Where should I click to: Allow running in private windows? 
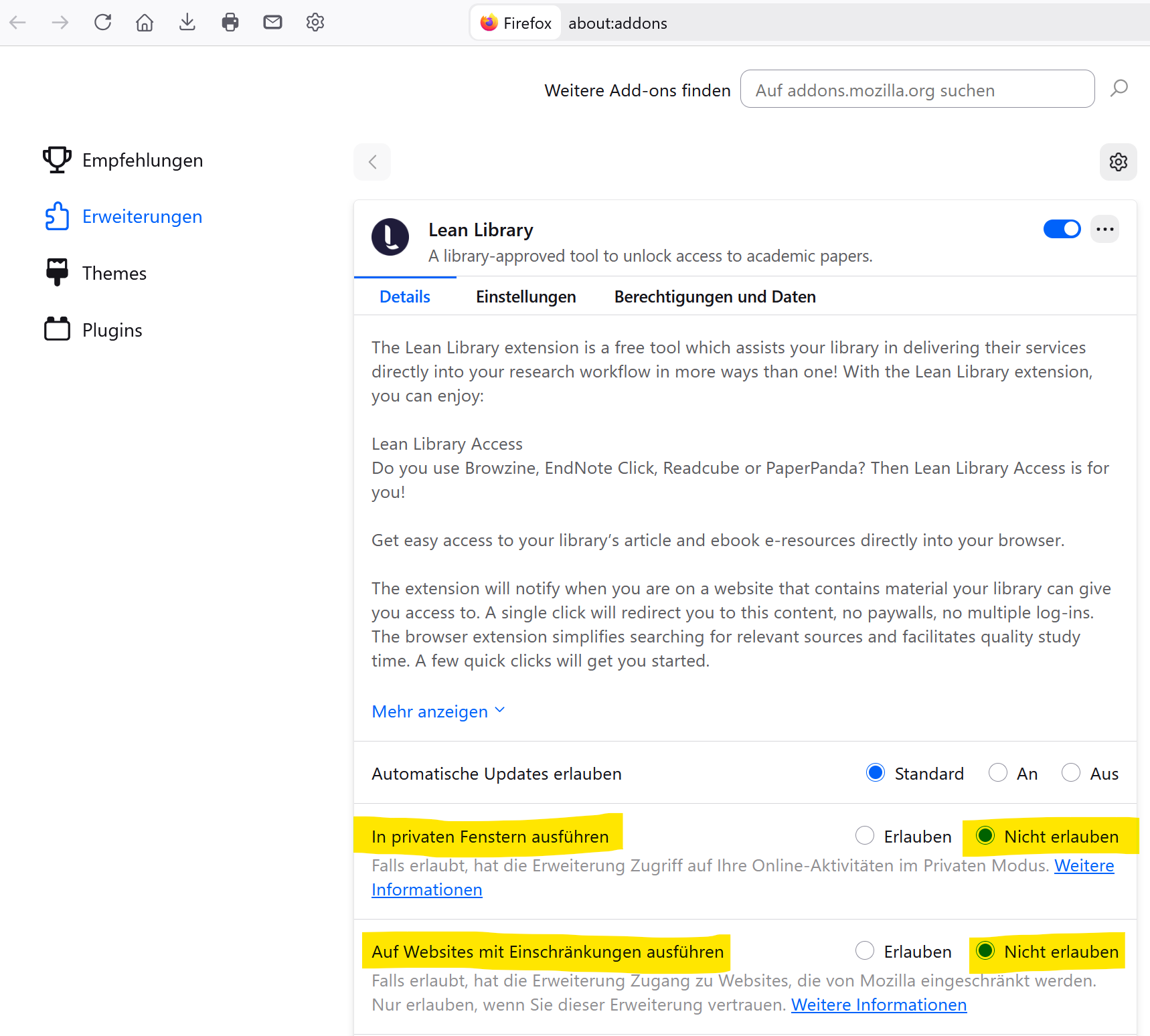pos(865,836)
